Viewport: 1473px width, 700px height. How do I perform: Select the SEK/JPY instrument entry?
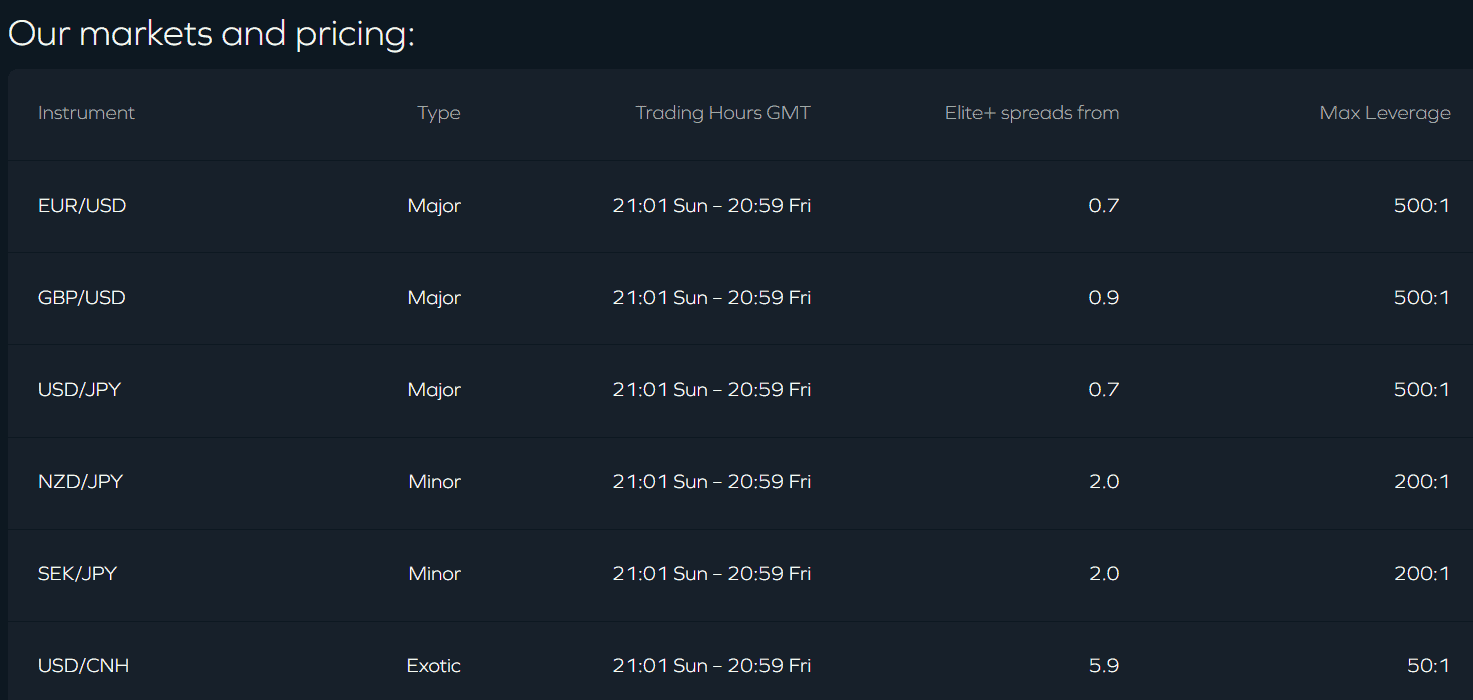(77, 574)
